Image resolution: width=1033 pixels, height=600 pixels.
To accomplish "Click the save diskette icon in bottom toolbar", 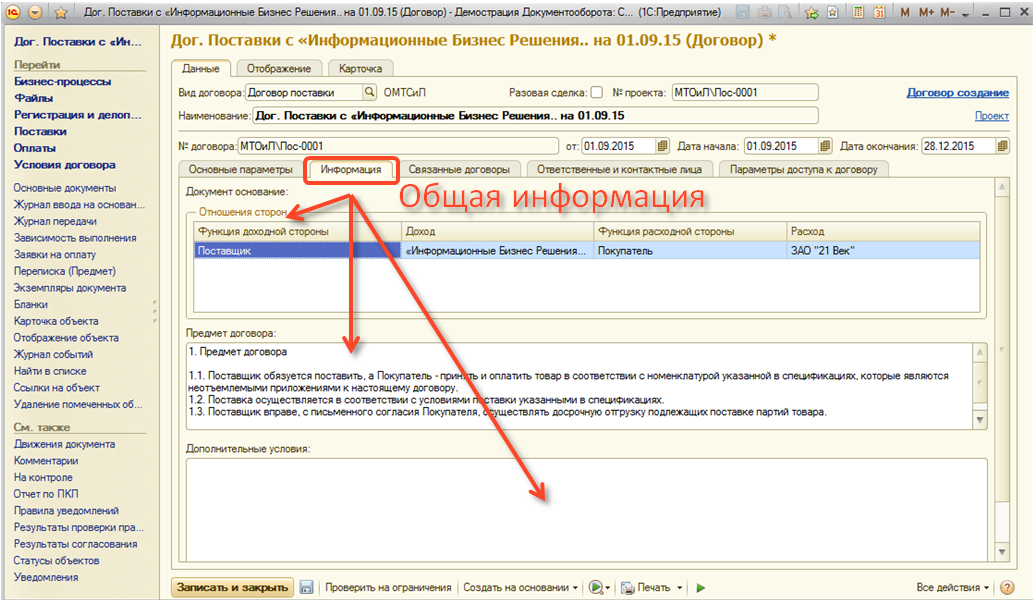I will click(x=307, y=588).
